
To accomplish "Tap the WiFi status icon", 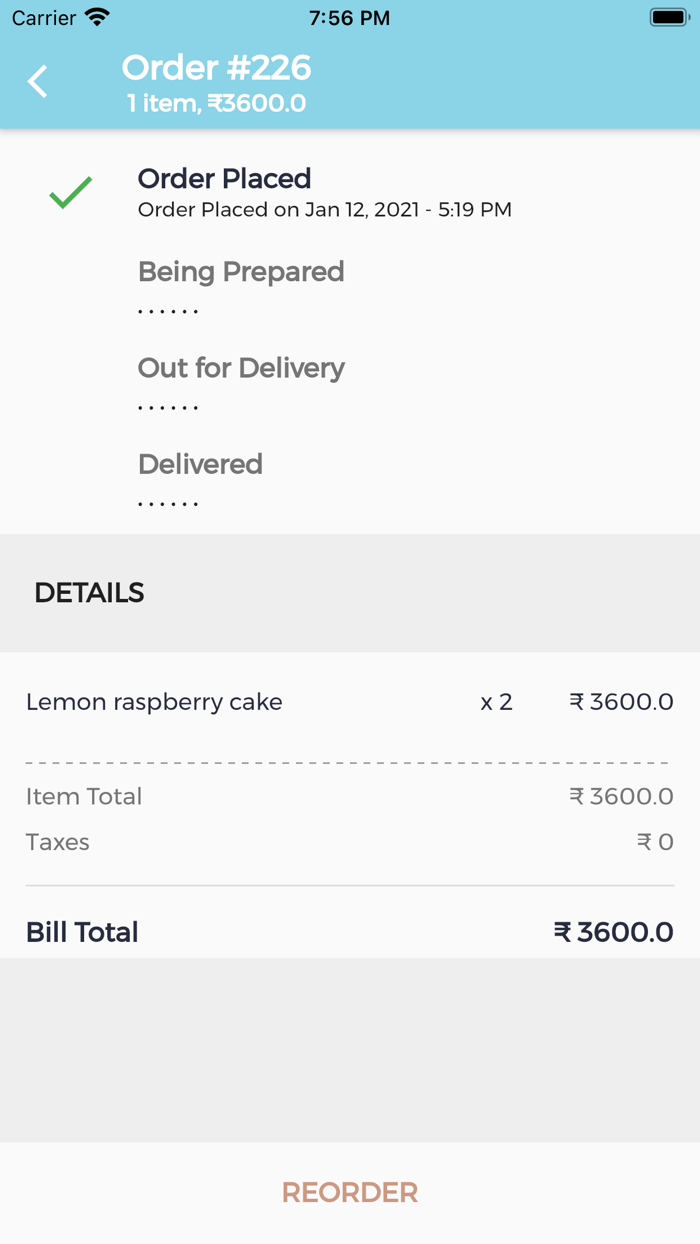I will [97, 18].
